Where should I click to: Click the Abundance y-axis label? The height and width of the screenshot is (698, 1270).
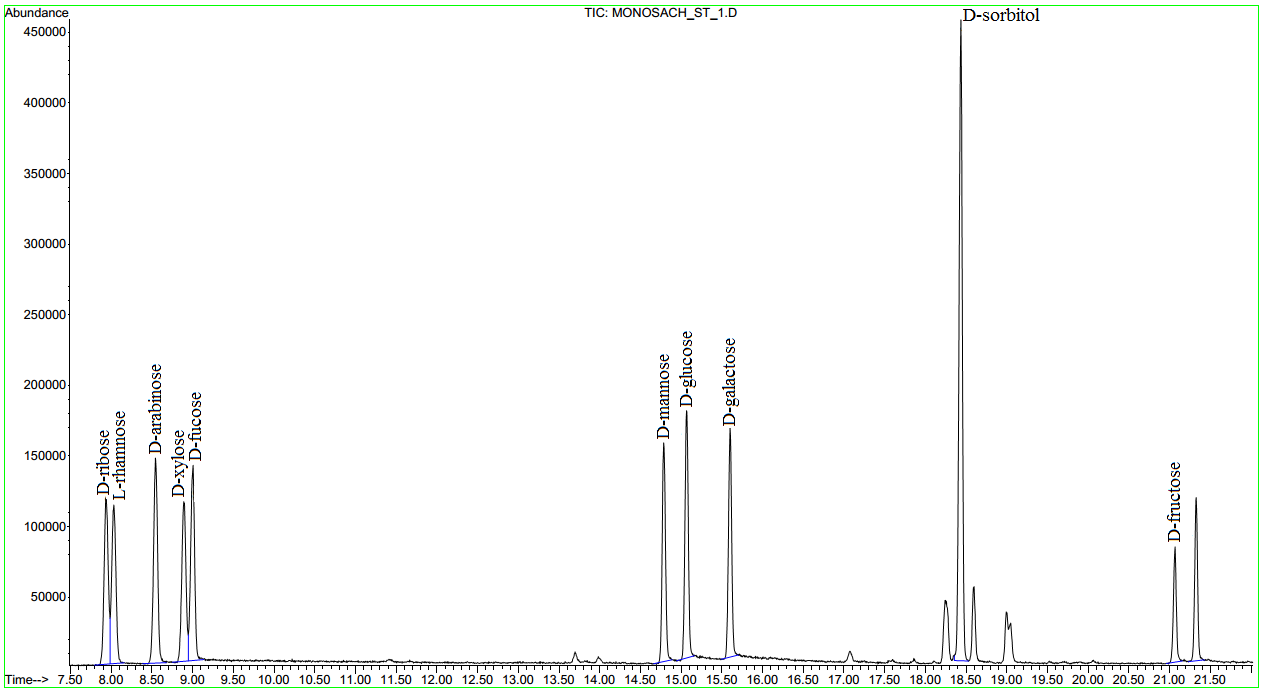(37, 13)
